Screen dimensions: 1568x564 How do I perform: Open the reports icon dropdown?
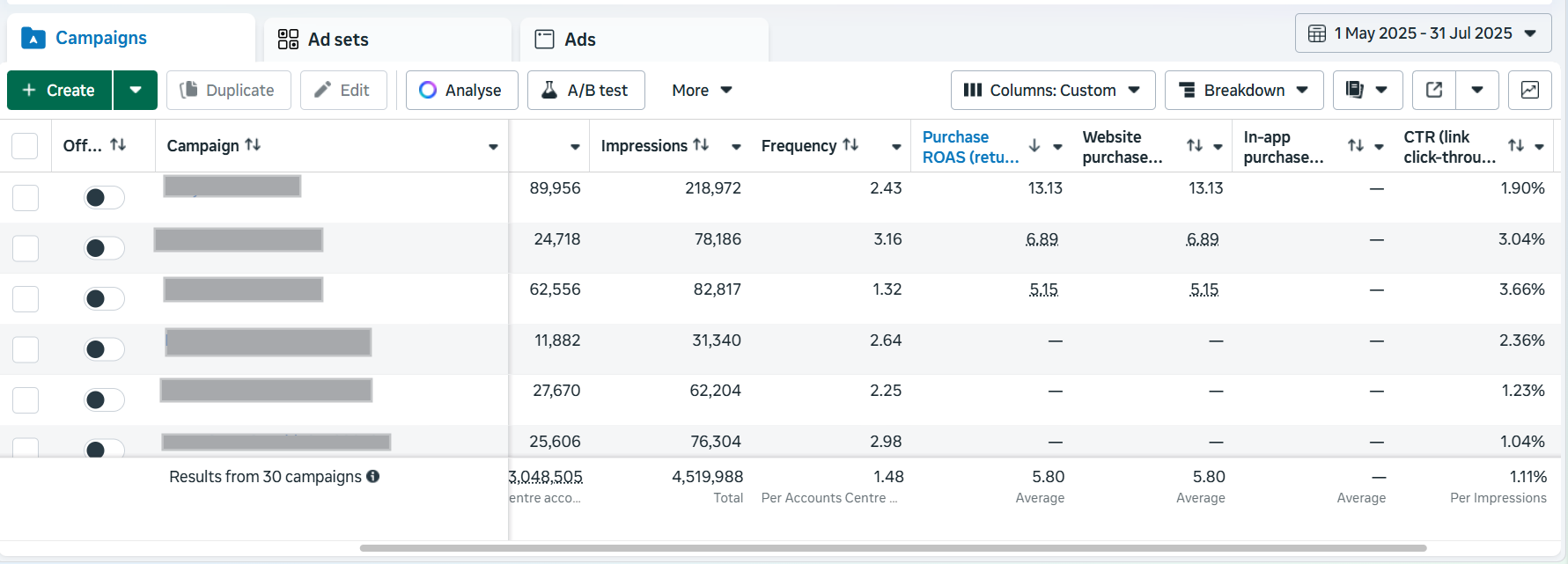coord(1367,90)
